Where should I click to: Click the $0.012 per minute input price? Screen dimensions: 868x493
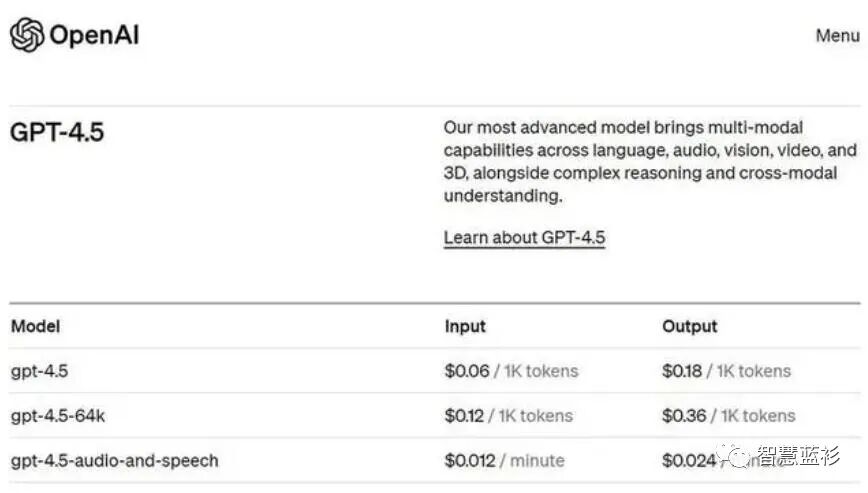(x=504, y=460)
